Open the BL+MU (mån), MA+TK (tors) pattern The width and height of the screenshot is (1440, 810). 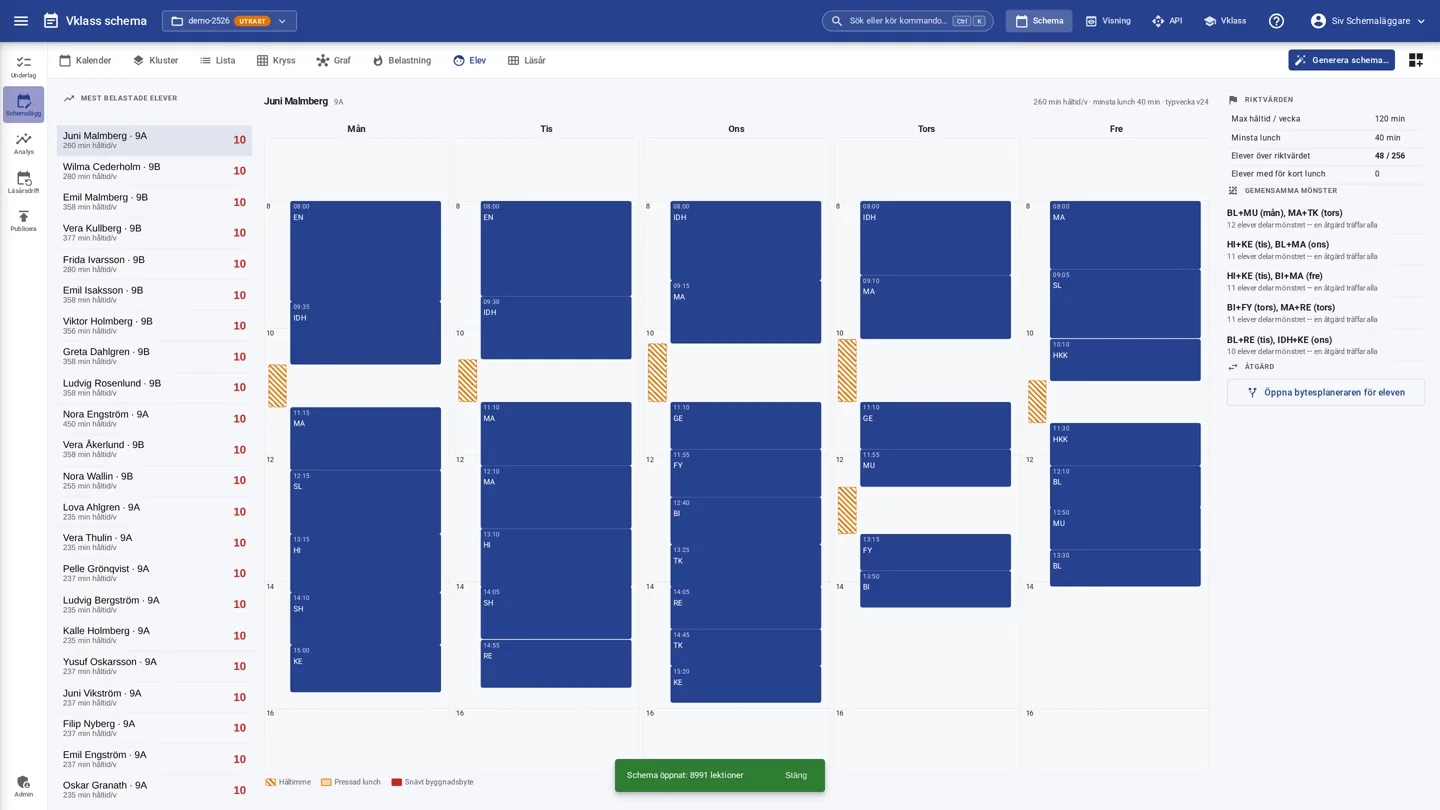coord(1325,218)
